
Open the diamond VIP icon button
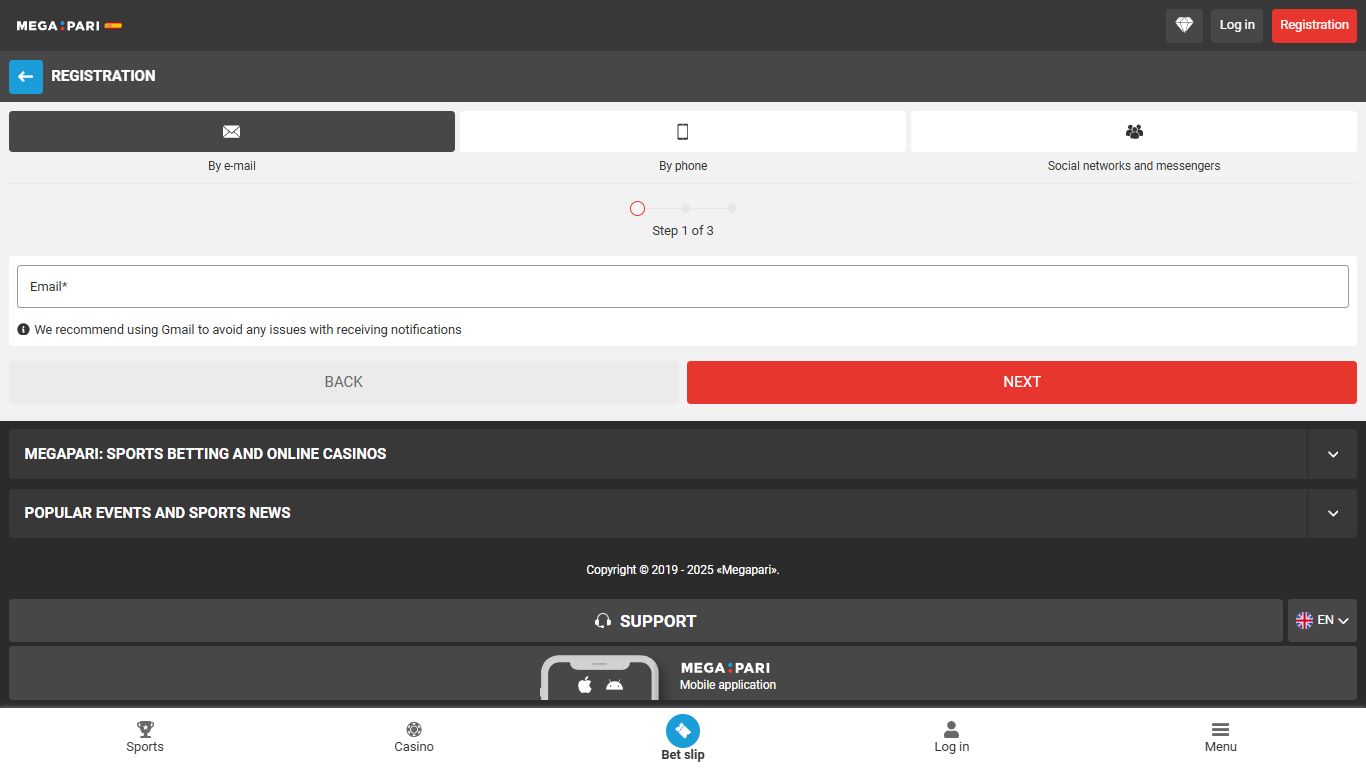pos(1184,25)
